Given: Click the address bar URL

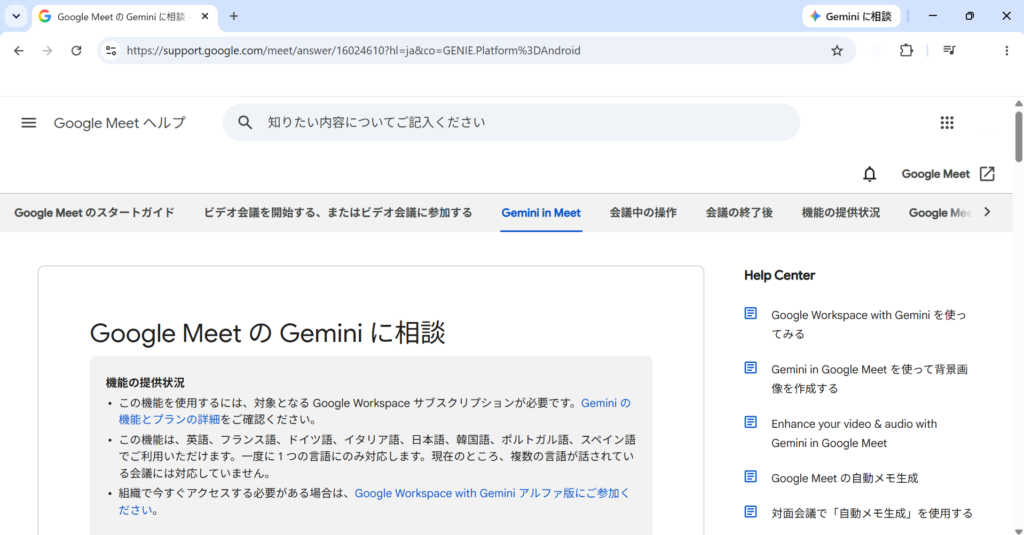Looking at the screenshot, I should tap(353, 50).
